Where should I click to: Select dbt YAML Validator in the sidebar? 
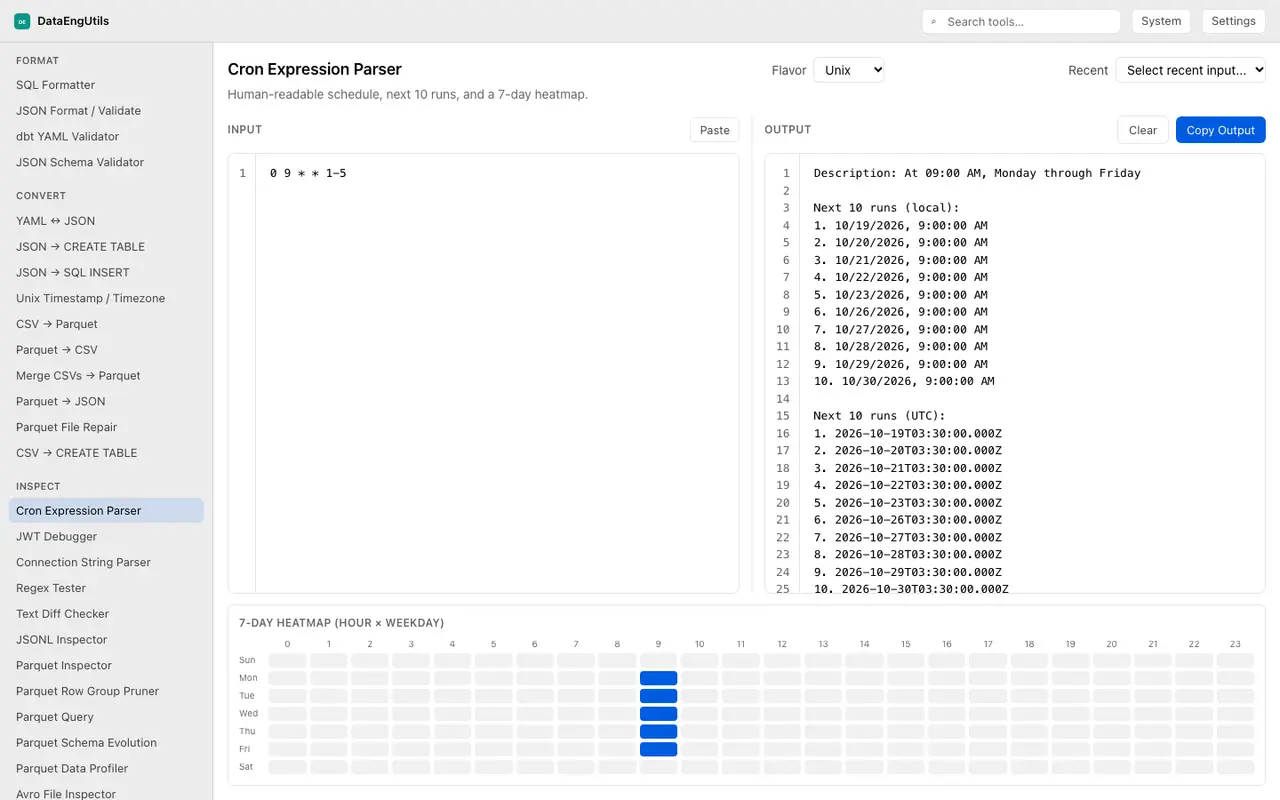(106, 137)
